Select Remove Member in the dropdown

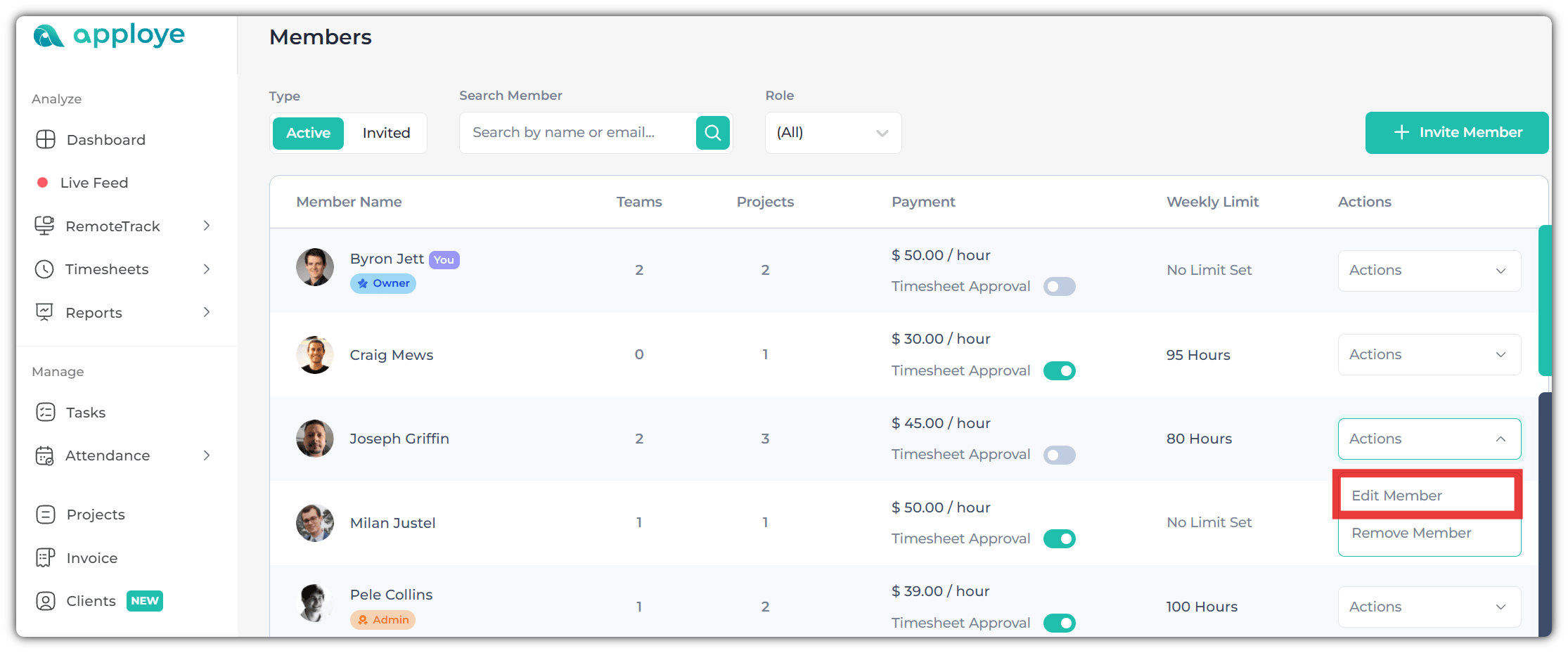[1411, 533]
